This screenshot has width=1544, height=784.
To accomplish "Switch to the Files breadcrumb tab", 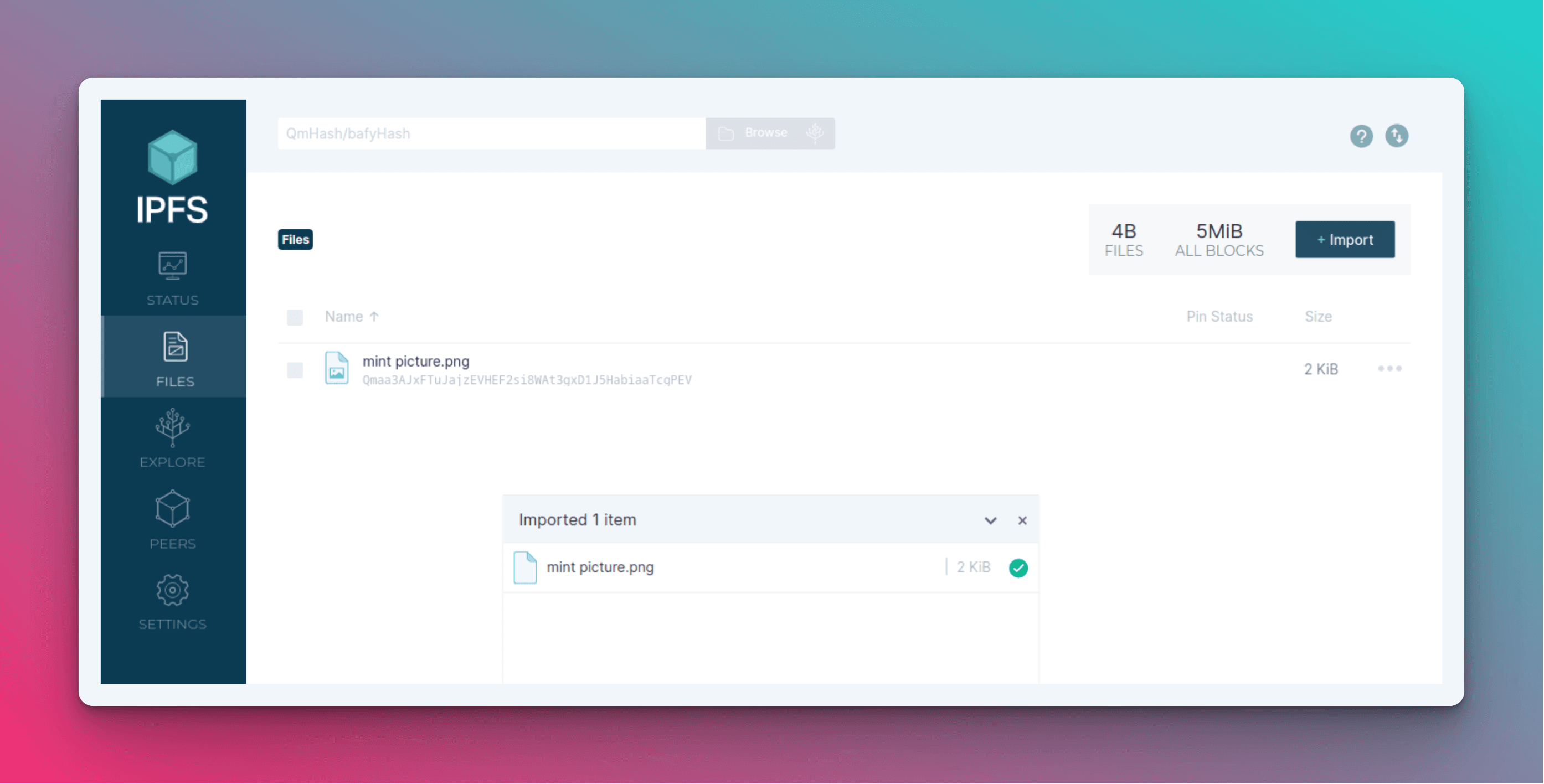I will 295,239.
